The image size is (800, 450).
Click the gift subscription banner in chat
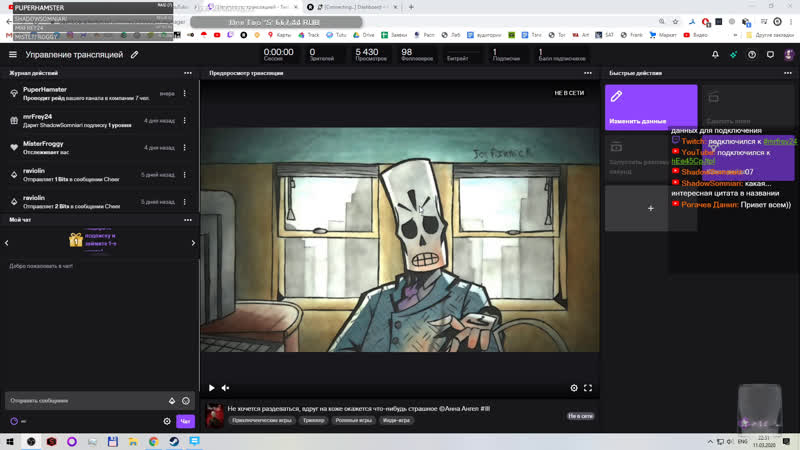[93, 240]
